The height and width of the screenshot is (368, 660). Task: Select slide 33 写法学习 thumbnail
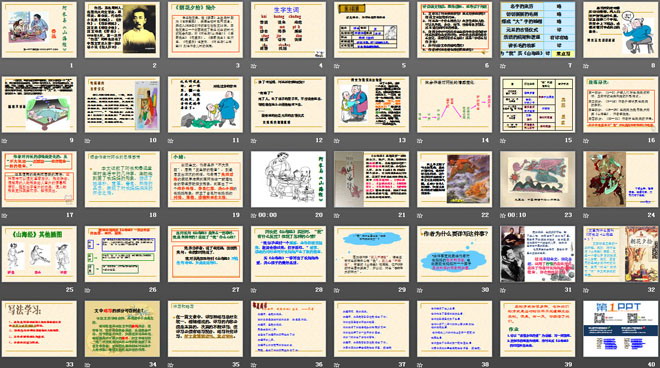click(x=39, y=329)
